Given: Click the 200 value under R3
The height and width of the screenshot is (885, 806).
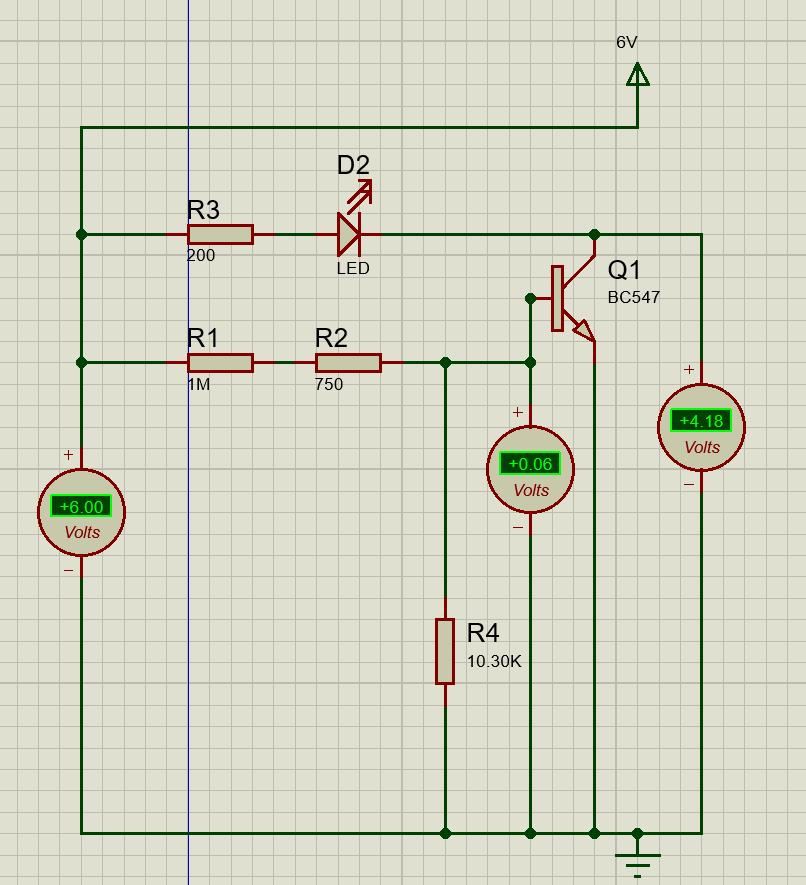Looking at the screenshot, I should click(201, 256).
